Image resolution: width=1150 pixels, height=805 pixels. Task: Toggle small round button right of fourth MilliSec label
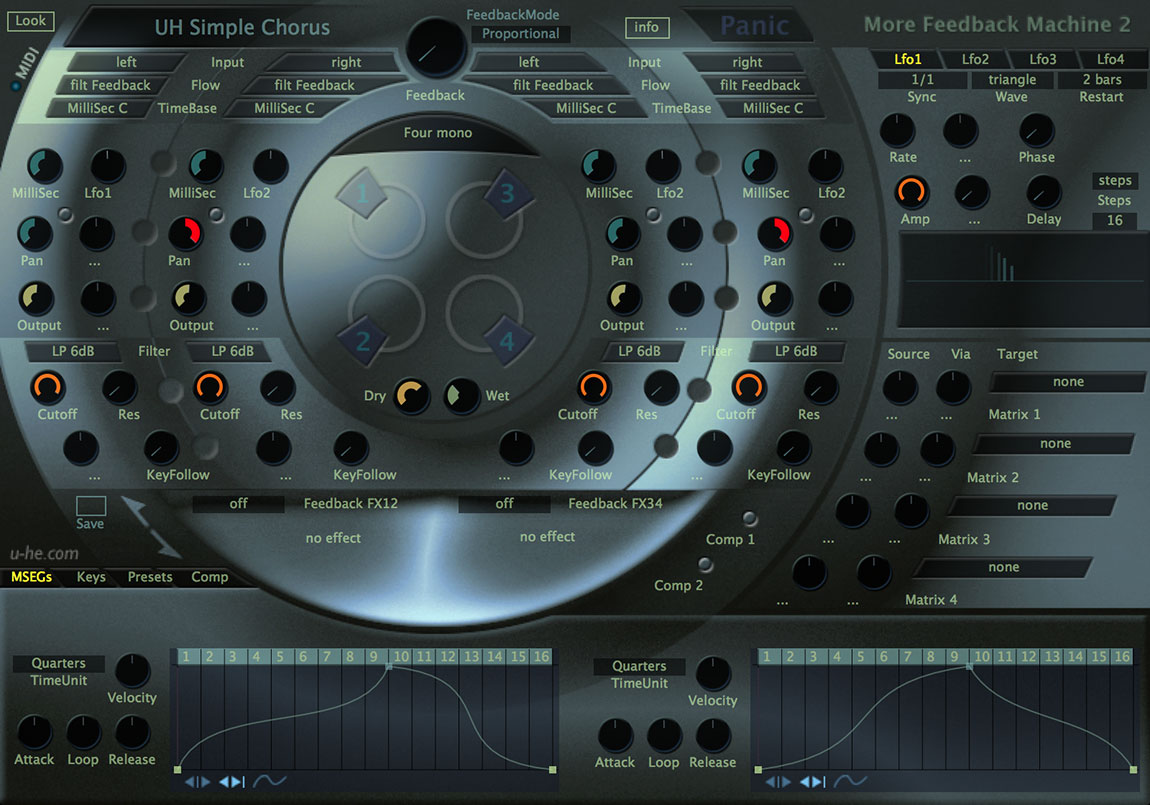pyautogui.click(x=806, y=215)
